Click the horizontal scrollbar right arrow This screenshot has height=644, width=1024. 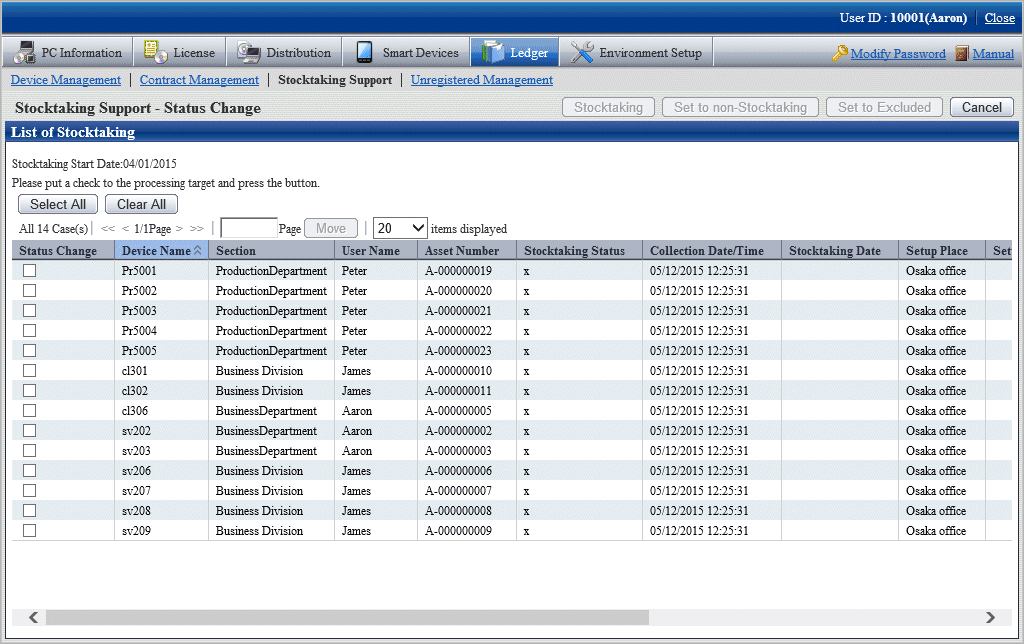(990, 617)
